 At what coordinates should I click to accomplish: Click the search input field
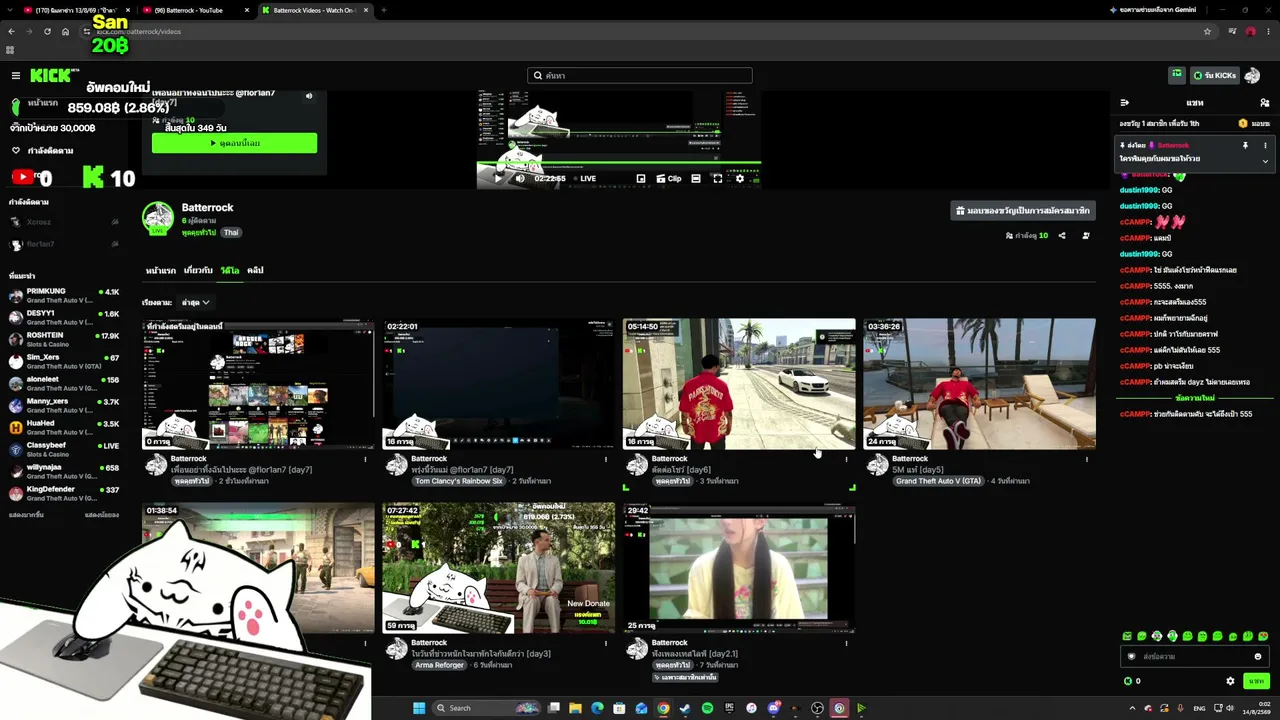pos(640,75)
